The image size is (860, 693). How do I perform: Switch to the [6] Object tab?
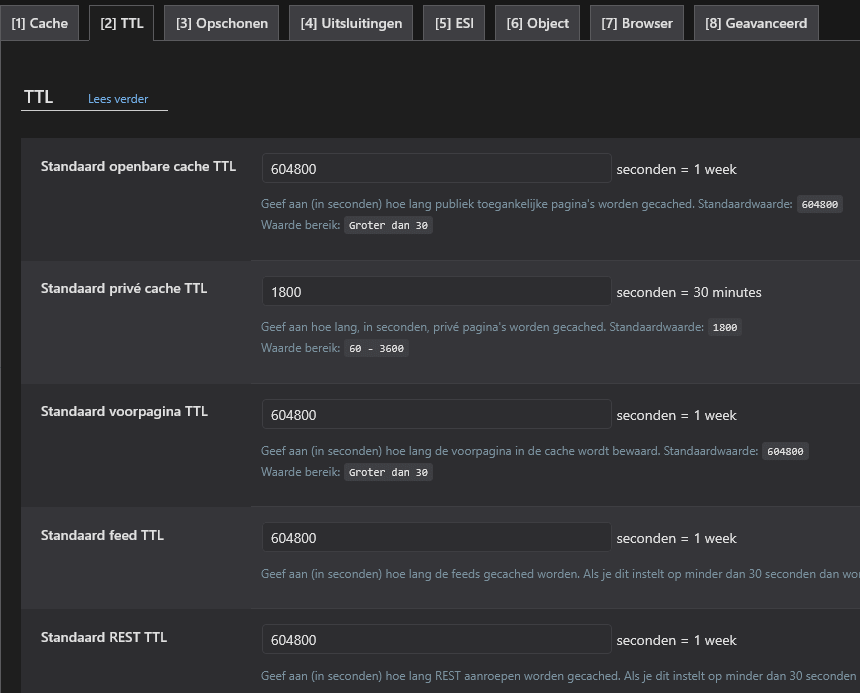coord(538,23)
